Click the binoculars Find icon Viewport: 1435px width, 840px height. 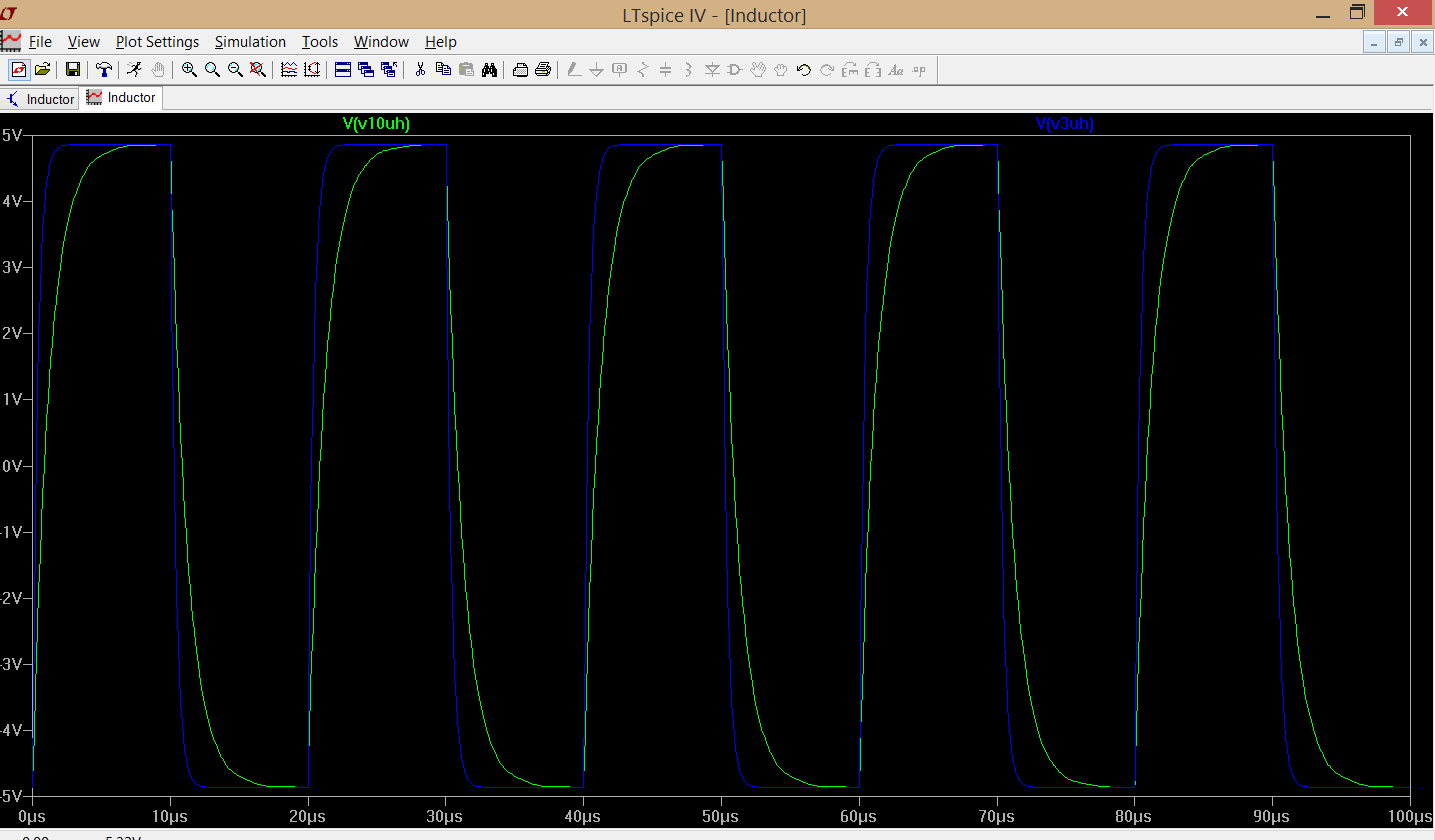(x=489, y=69)
